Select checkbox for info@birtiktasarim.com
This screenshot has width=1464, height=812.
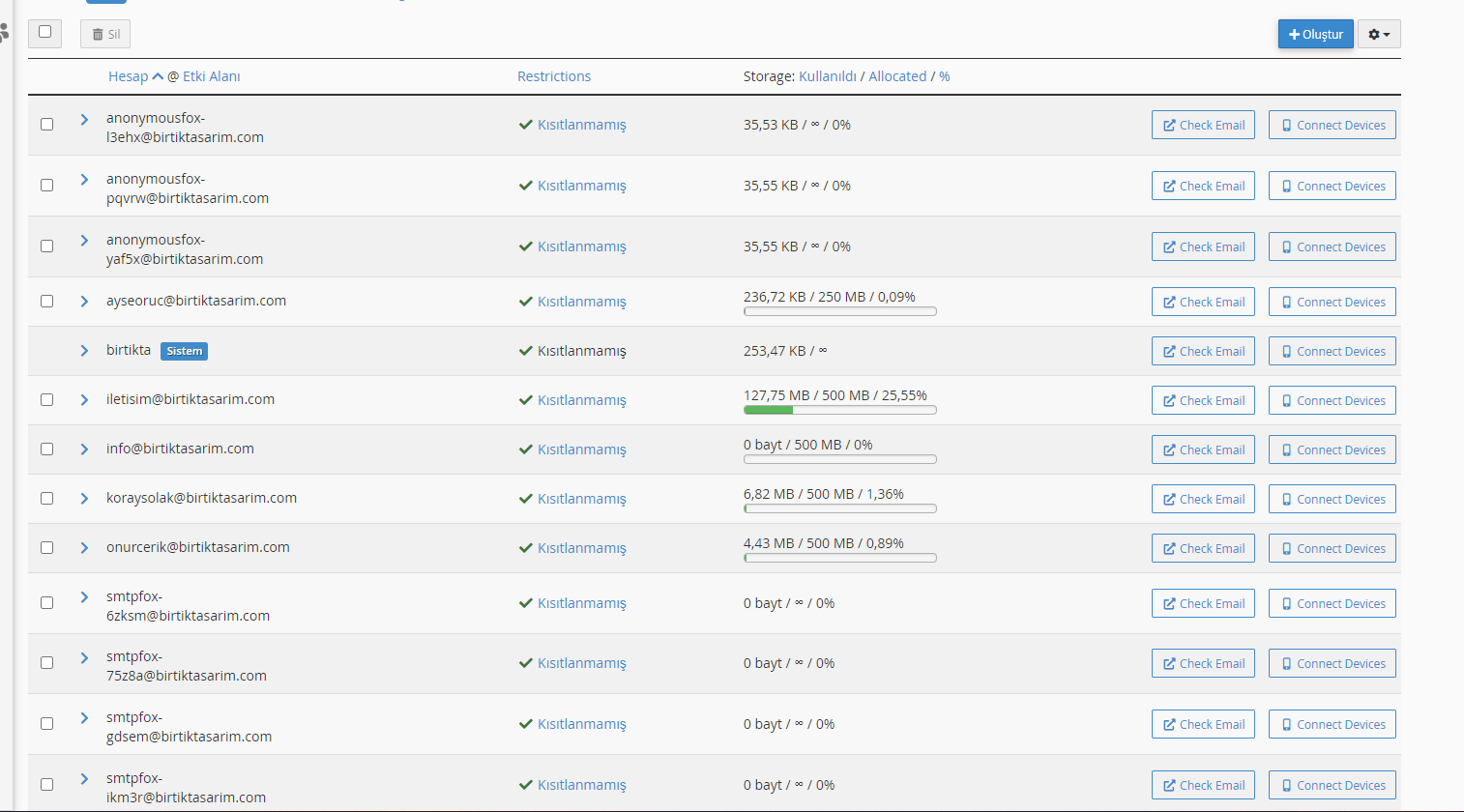click(x=46, y=449)
